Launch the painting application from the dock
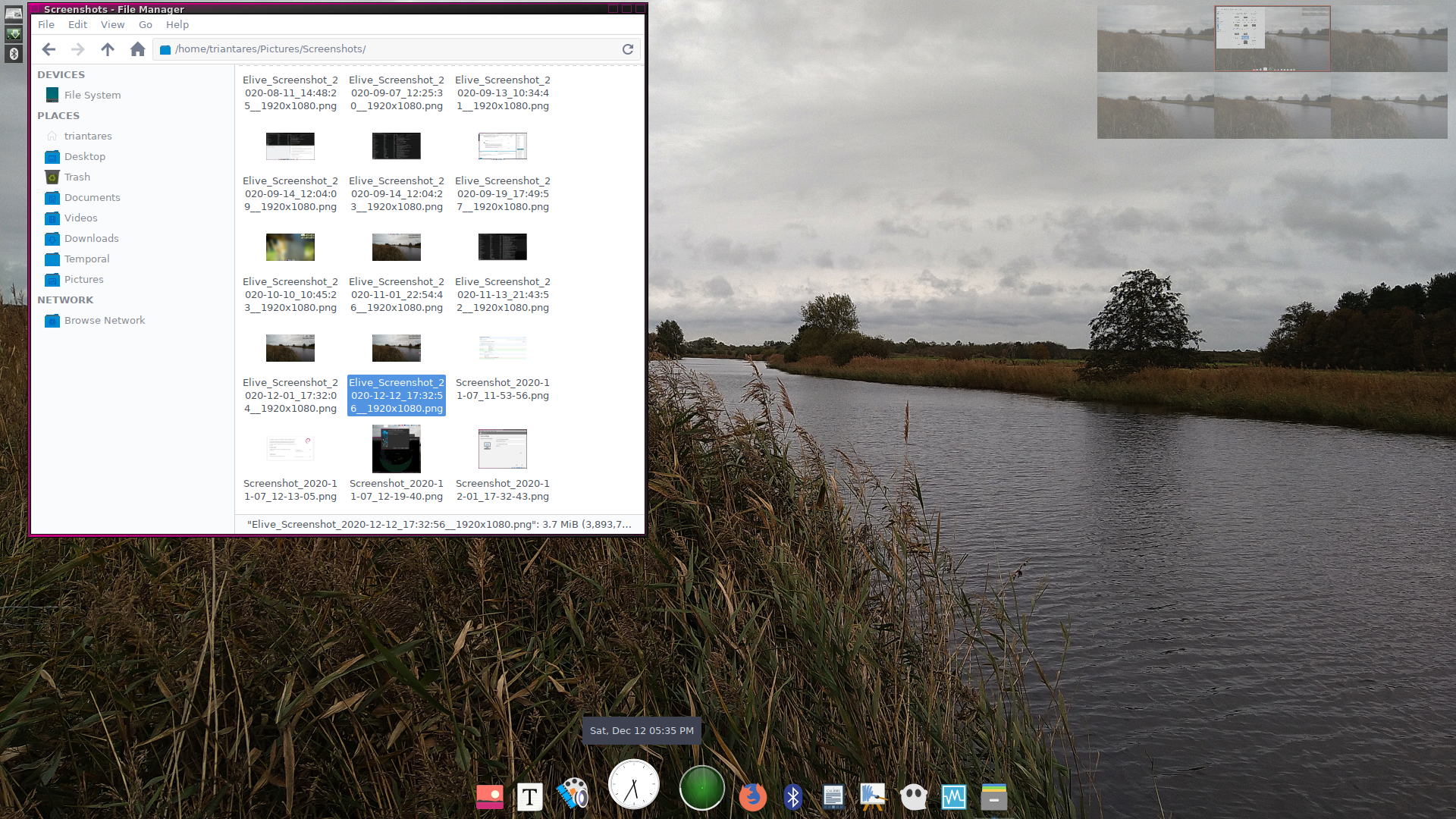 874,797
